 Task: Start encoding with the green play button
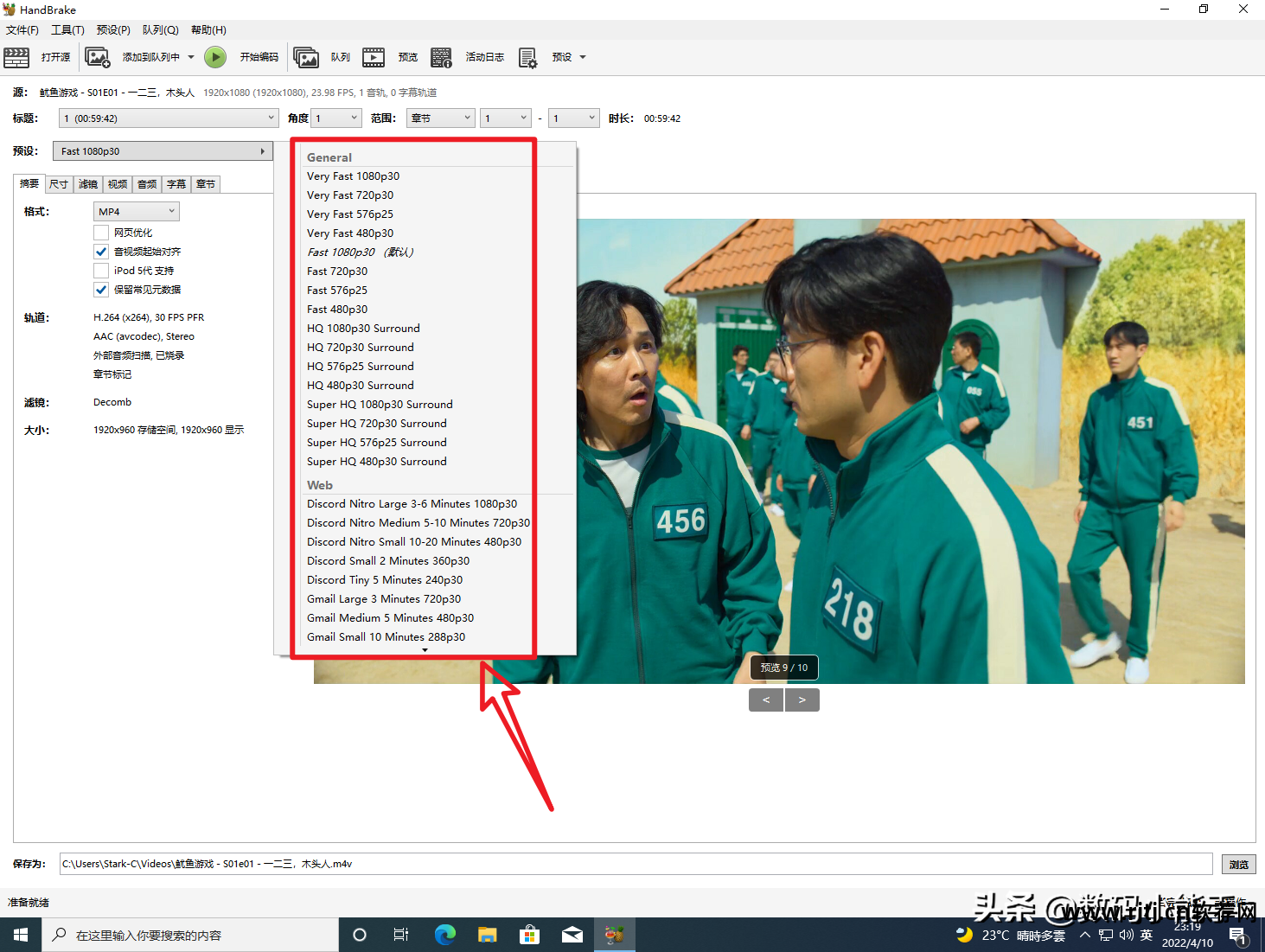point(215,58)
